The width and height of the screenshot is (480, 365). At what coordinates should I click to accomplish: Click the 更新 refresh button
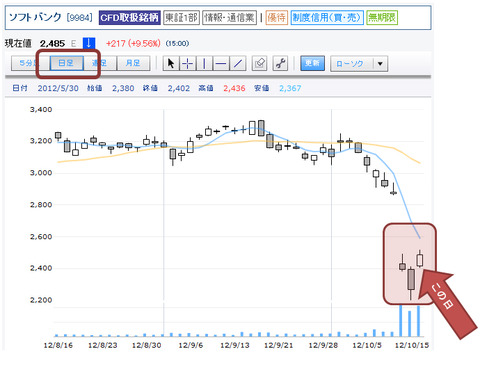click(312, 63)
